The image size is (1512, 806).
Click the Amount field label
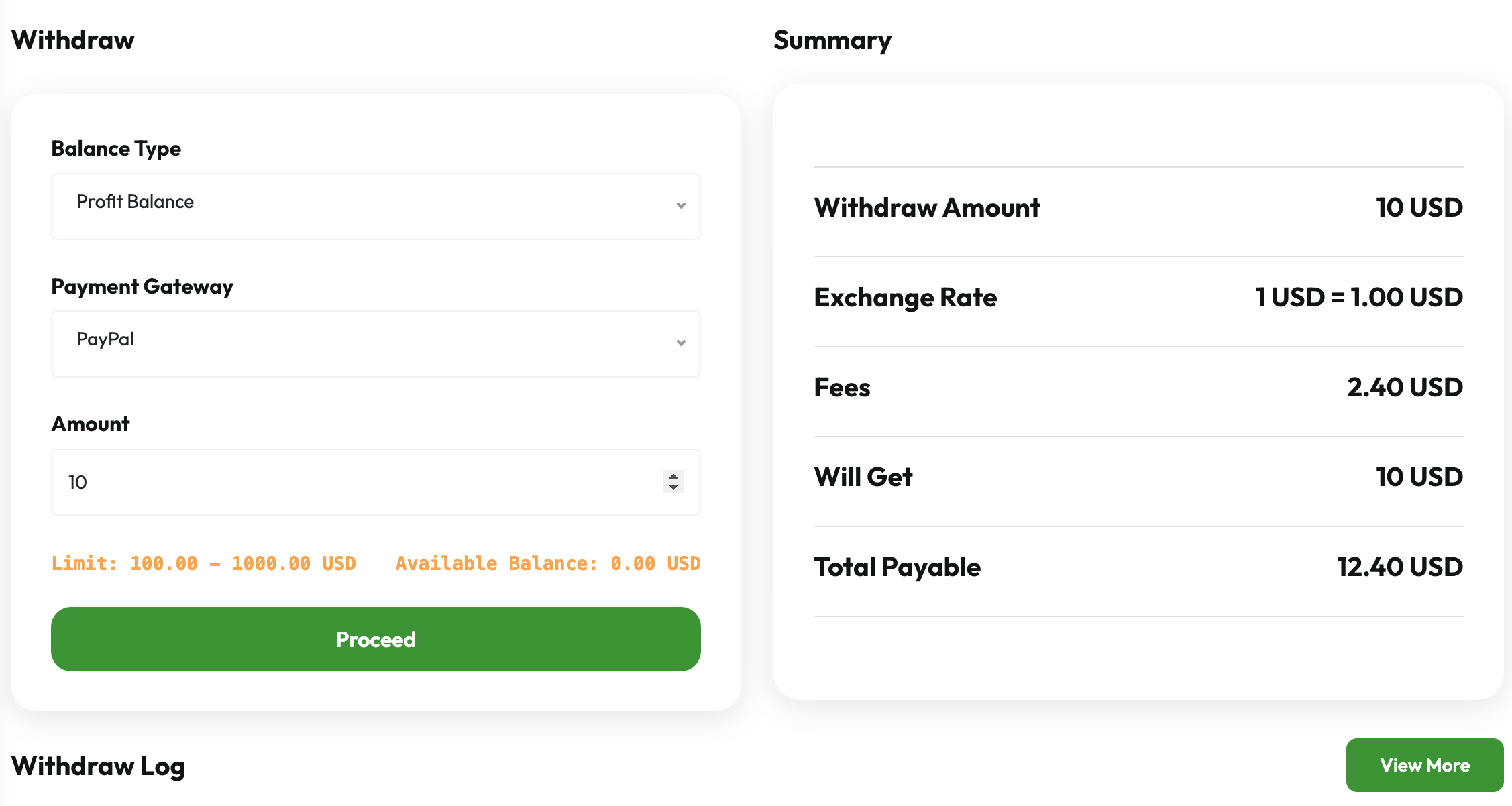pos(91,424)
